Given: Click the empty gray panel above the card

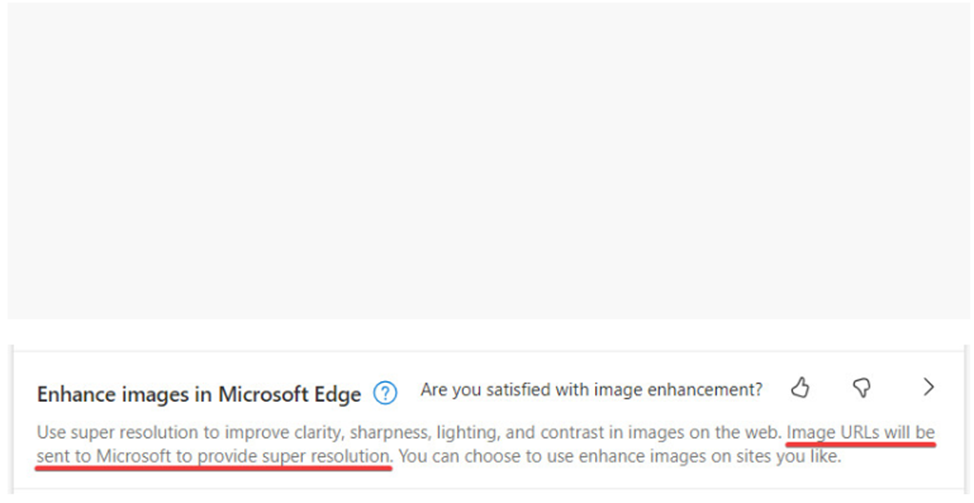Looking at the screenshot, I should pyautogui.click(x=488, y=160).
